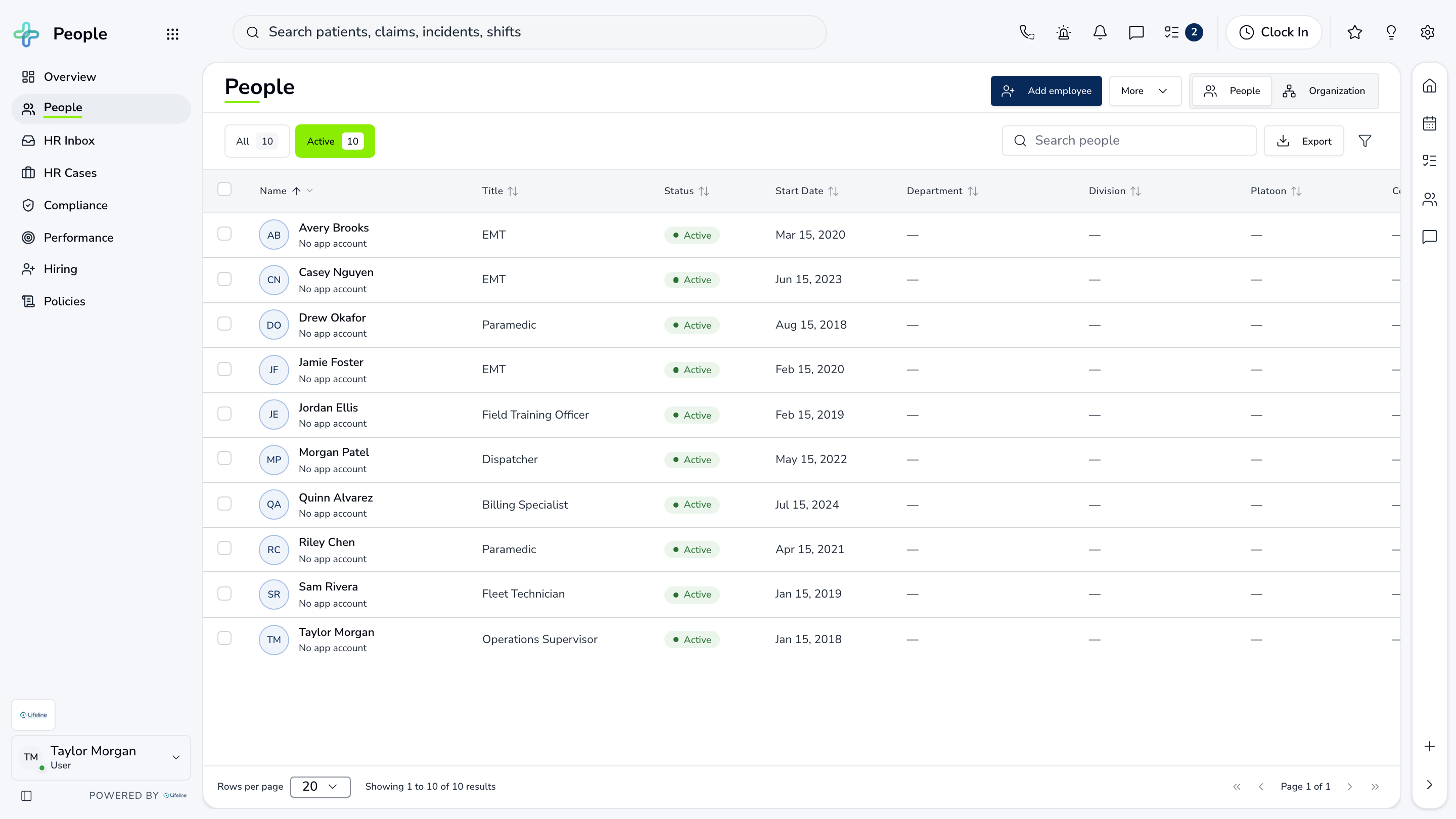1456x819 pixels.
Task: Open the calendar icon in right rail
Action: click(x=1429, y=123)
